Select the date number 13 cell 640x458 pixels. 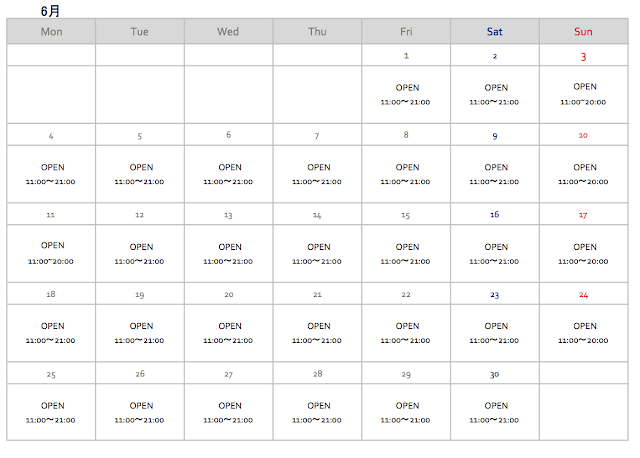[228, 215]
